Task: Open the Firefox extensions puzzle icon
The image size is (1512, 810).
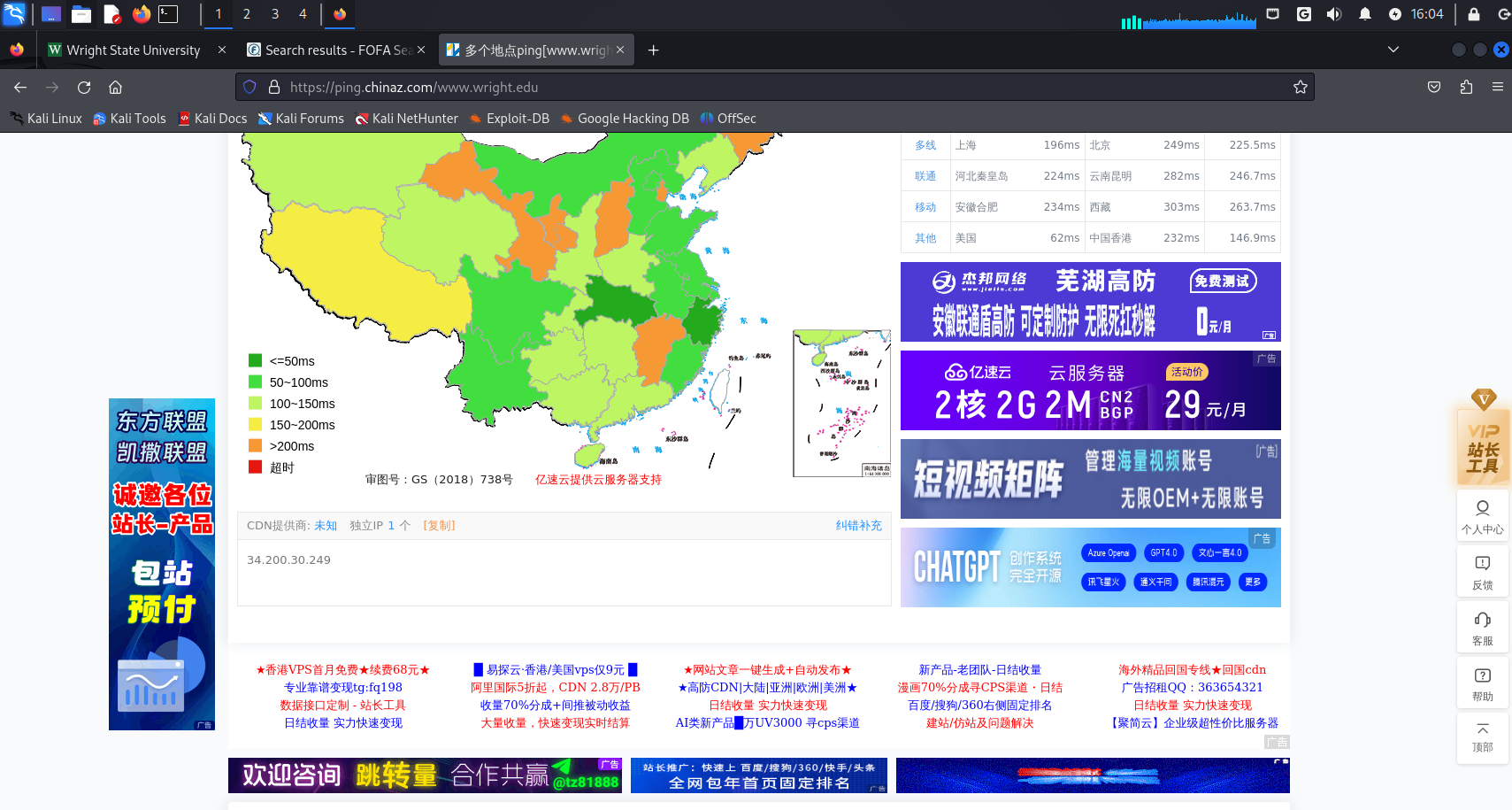Action: click(1466, 87)
